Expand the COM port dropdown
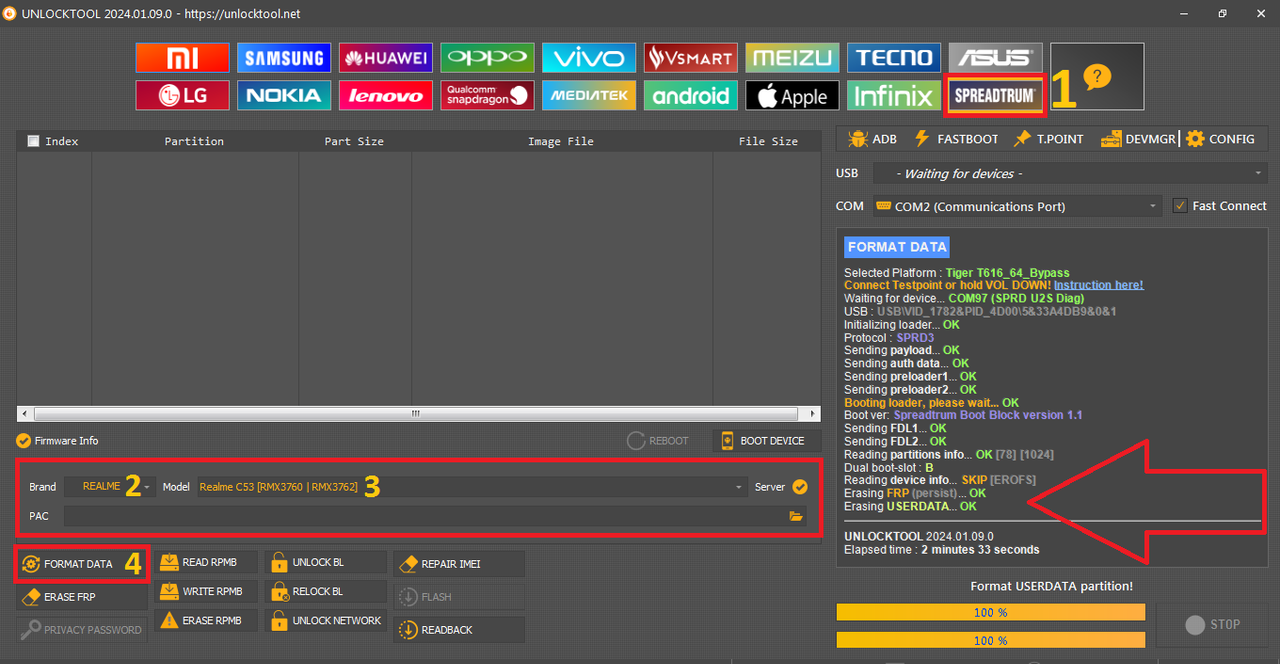 1017,206
